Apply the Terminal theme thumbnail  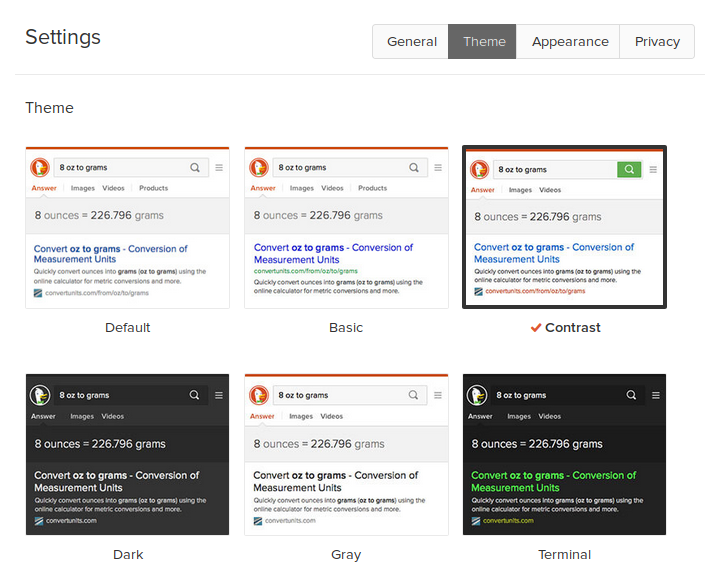564,455
